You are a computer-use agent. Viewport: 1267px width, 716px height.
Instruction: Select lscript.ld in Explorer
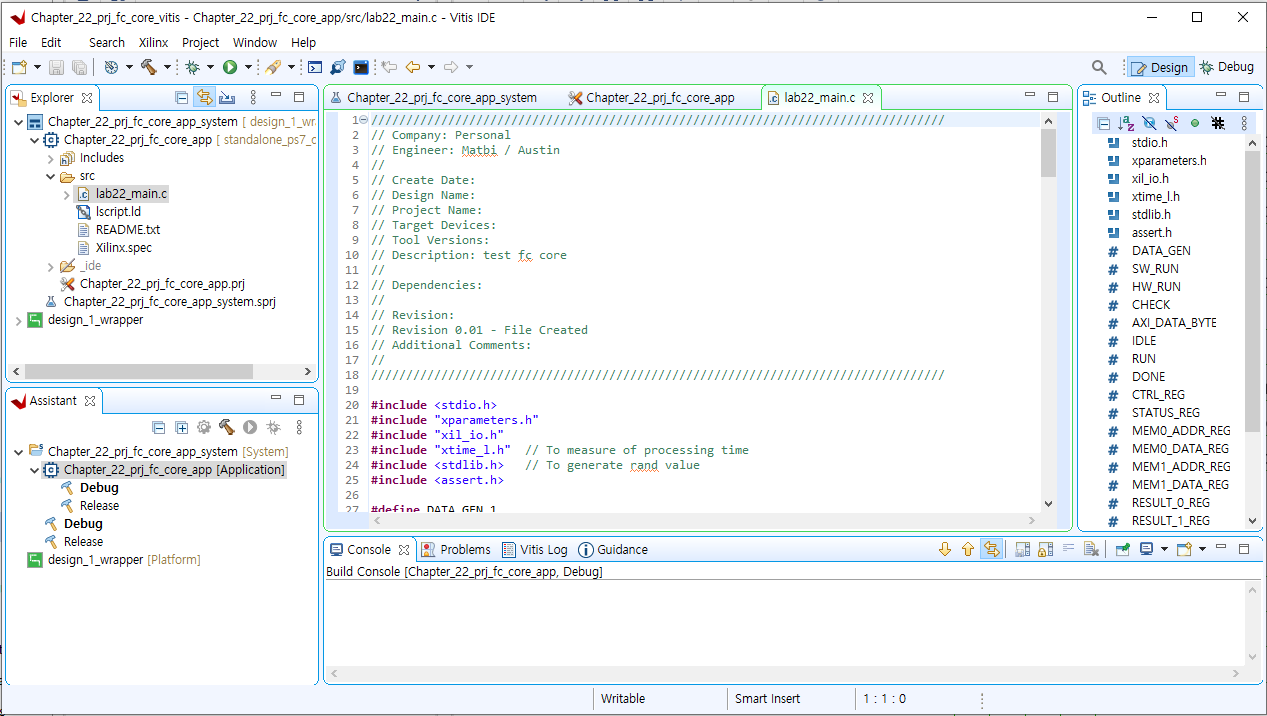[118, 212]
